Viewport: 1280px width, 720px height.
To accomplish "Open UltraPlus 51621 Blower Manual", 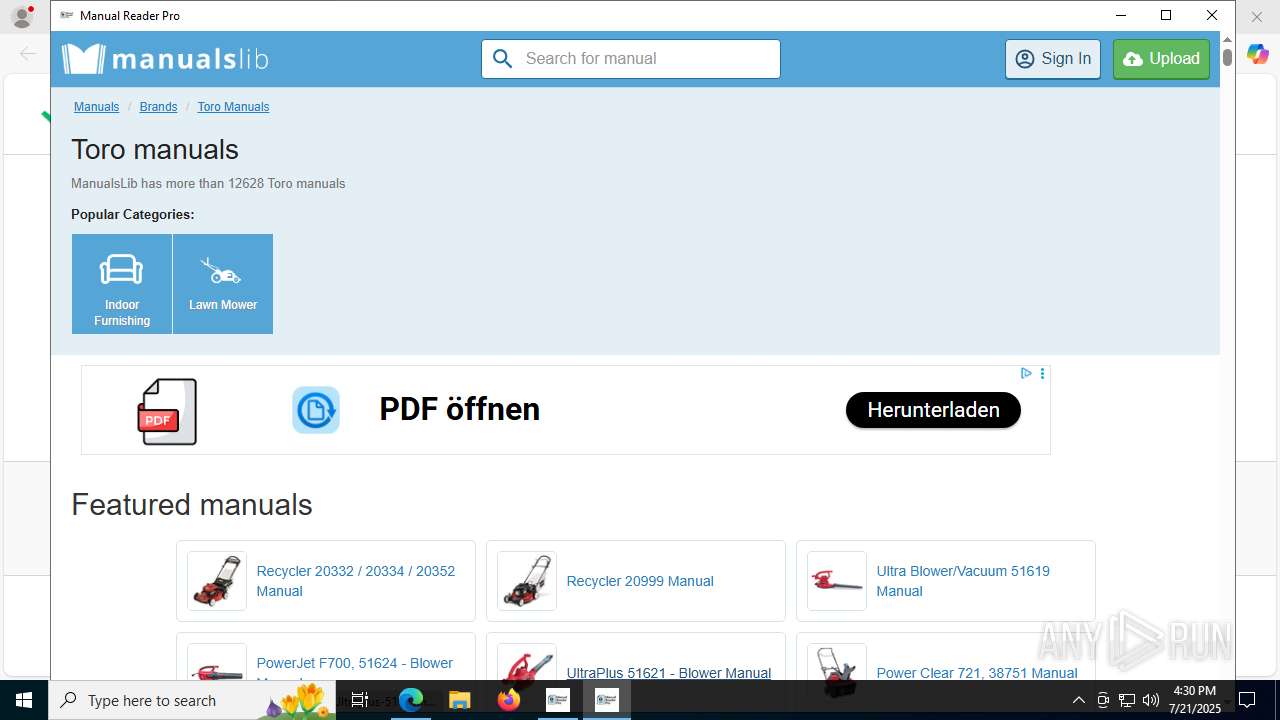I will pyautogui.click(x=669, y=673).
